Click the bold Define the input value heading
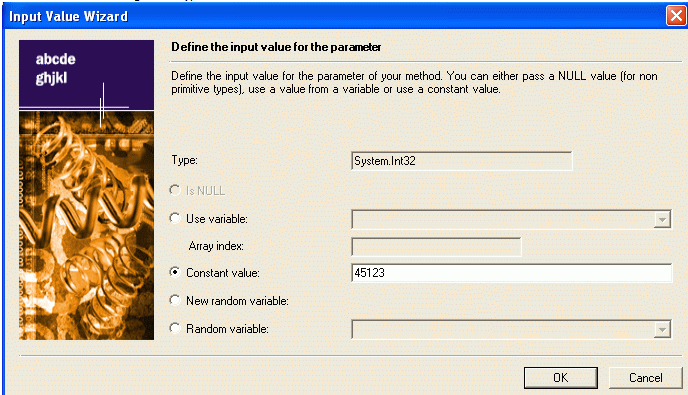688x395 pixels. (276, 47)
